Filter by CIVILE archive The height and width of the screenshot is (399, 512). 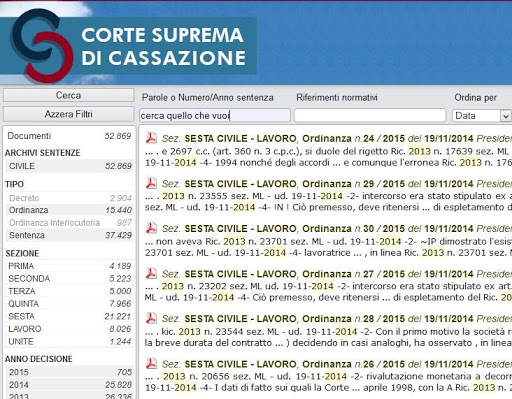point(70,166)
